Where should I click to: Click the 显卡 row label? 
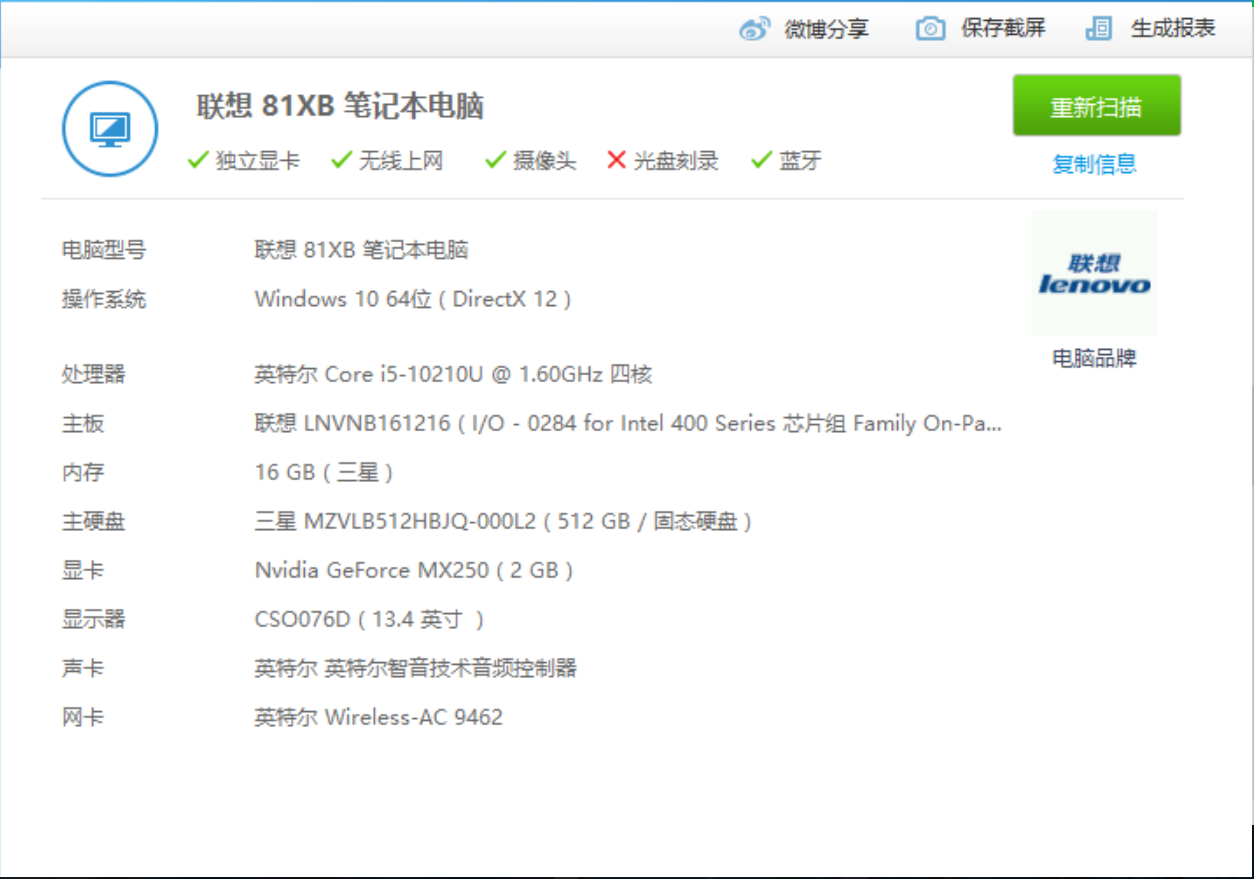(x=83, y=570)
